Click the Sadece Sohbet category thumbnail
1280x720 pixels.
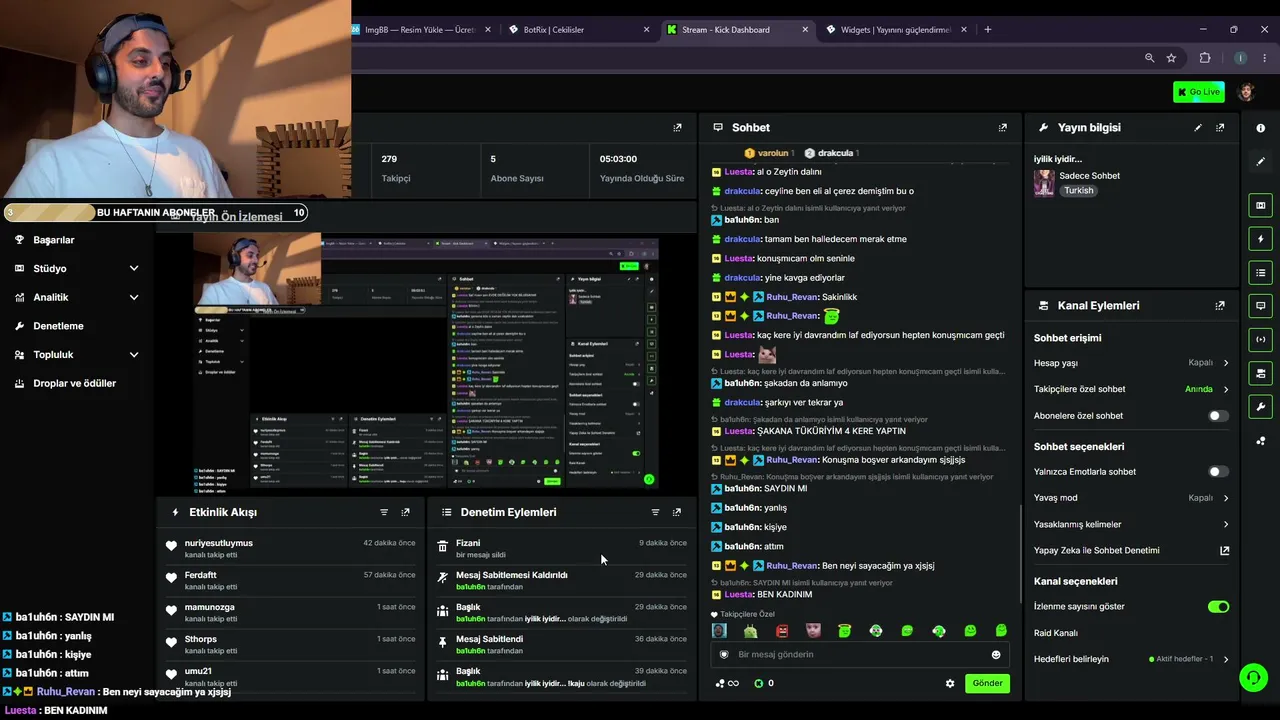pos(1044,183)
